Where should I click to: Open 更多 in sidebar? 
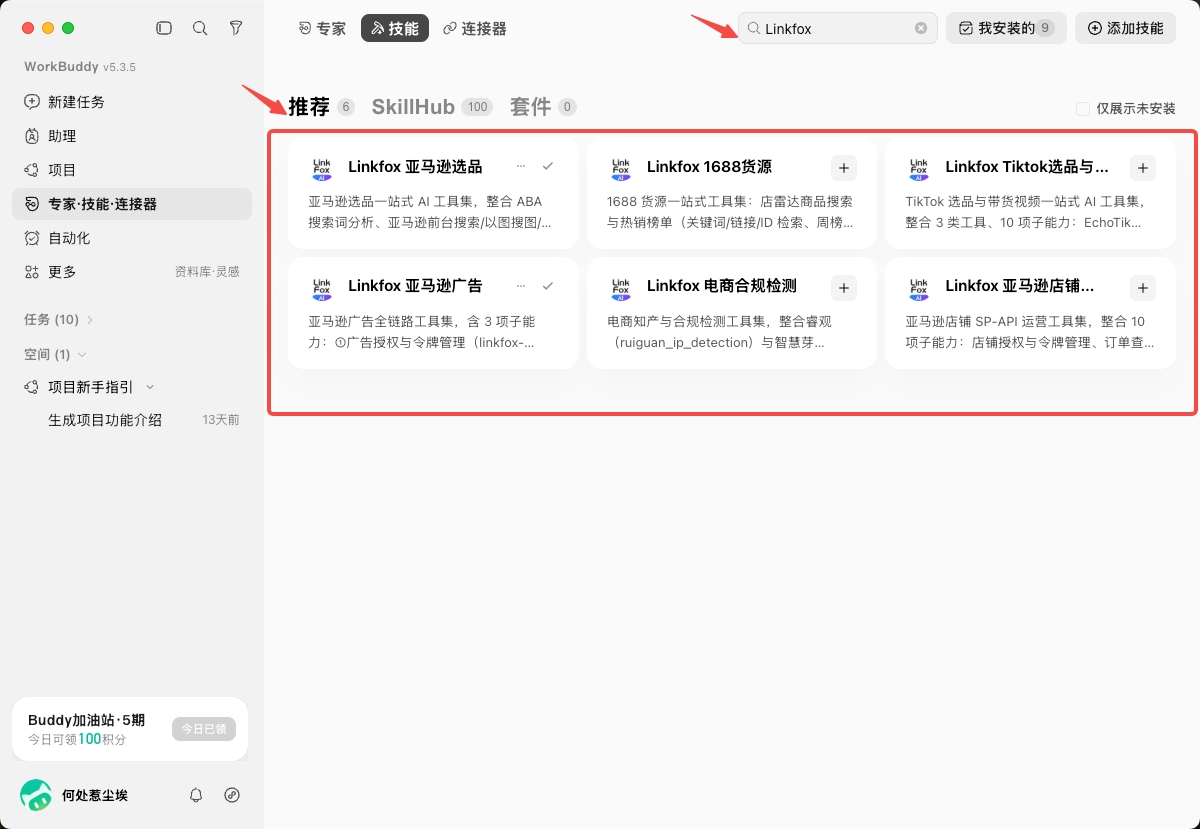click(132, 272)
